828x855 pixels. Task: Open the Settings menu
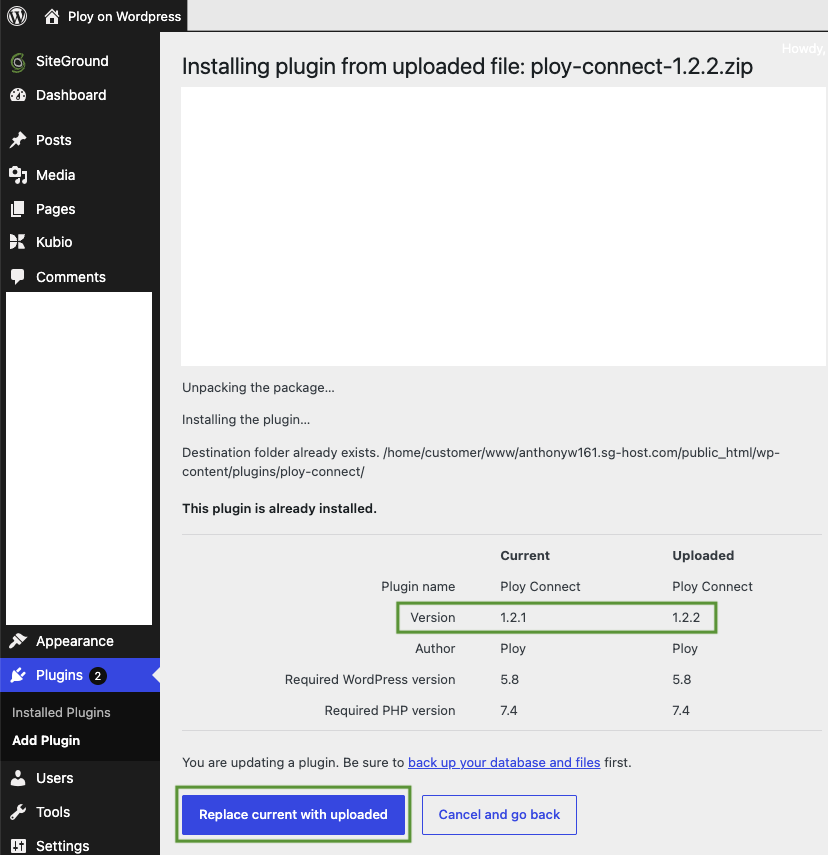pyautogui.click(x=63, y=846)
